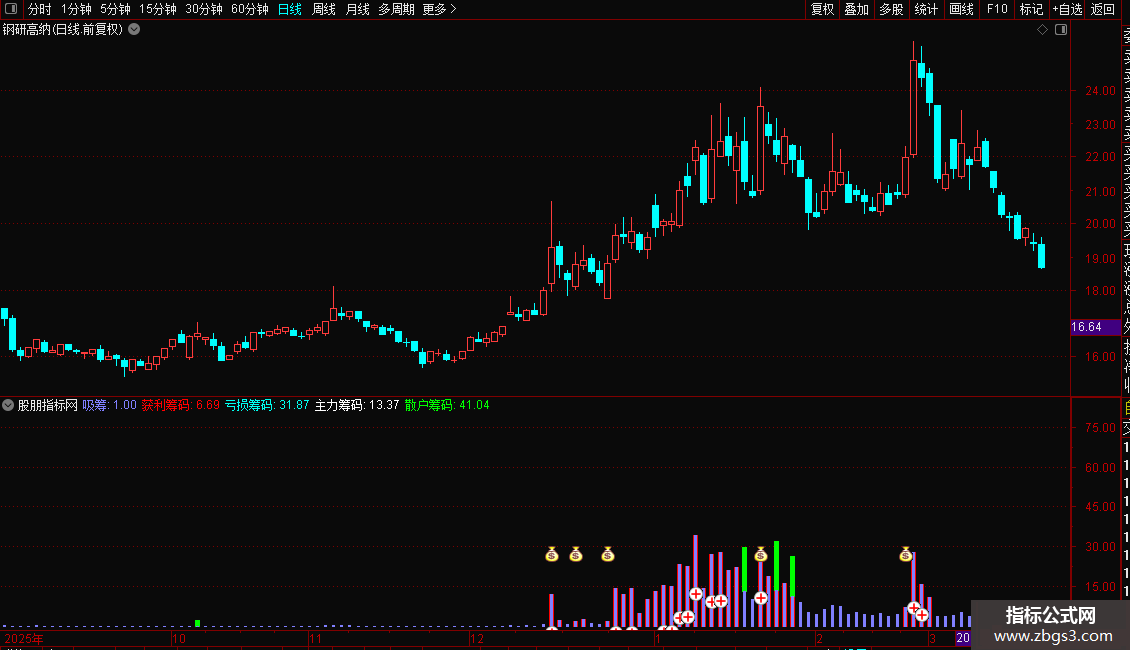Open 画线 drawing tools
1130x650 pixels.
pos(961,9)
